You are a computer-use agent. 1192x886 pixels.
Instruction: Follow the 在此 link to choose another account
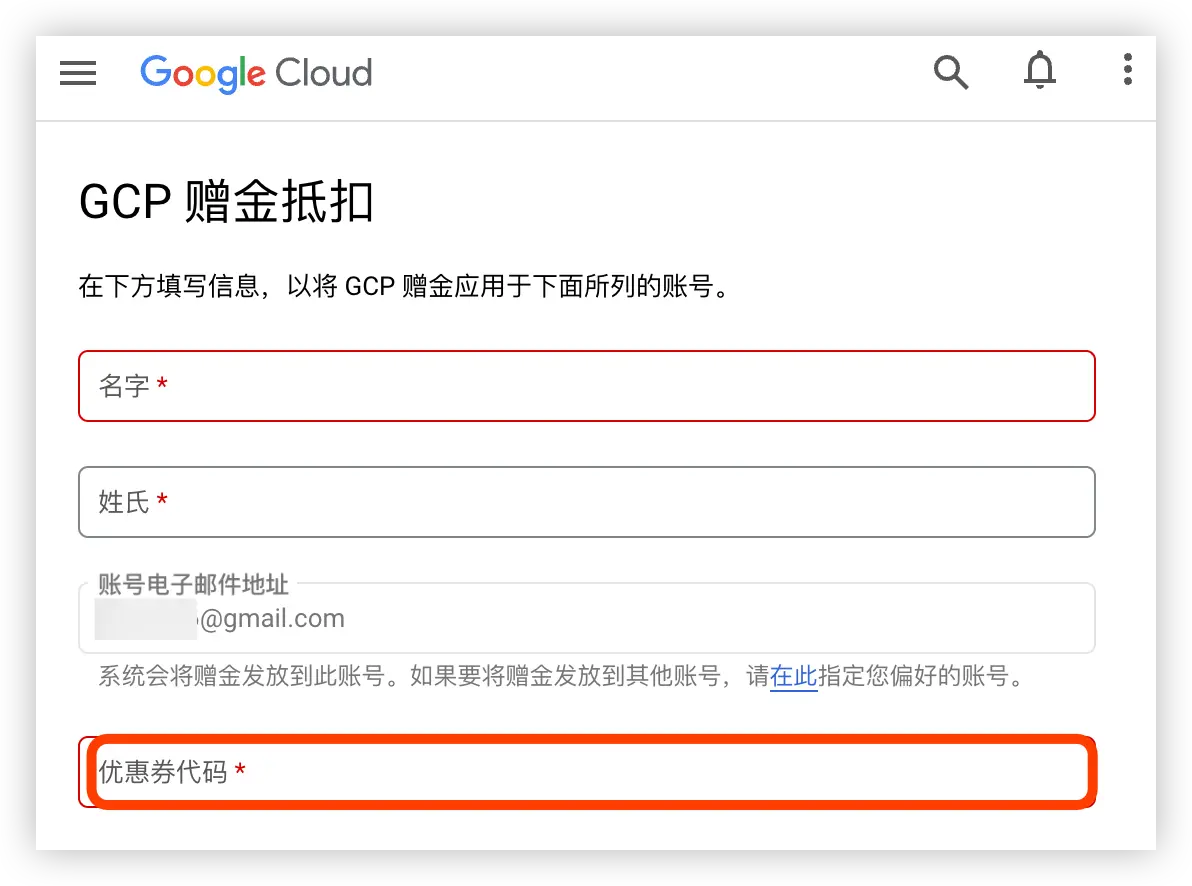[x=793, y=675]
